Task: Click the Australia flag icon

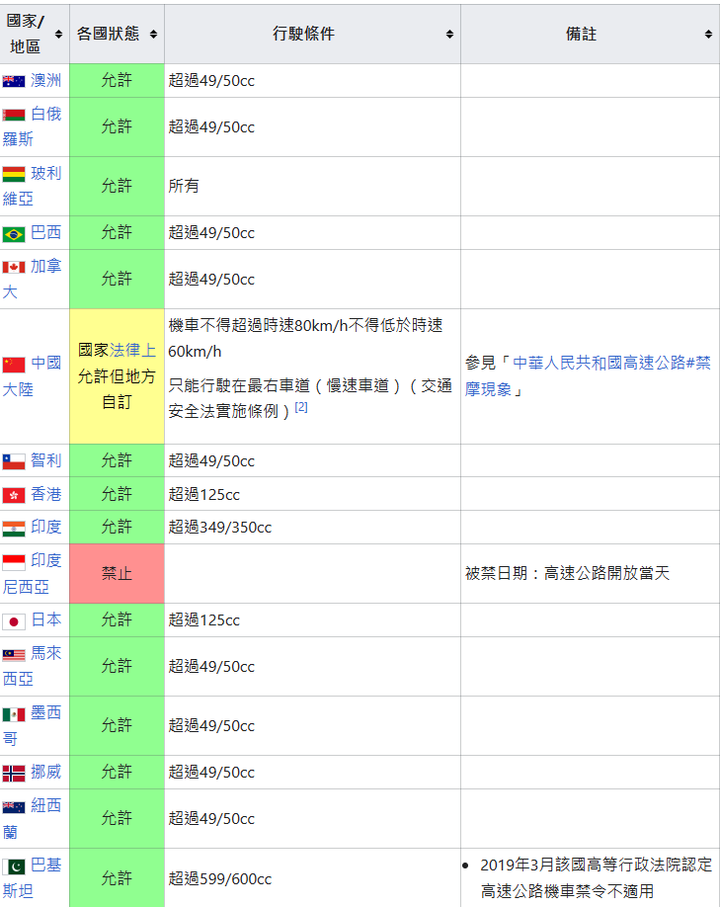Action: tap(14, 81)
